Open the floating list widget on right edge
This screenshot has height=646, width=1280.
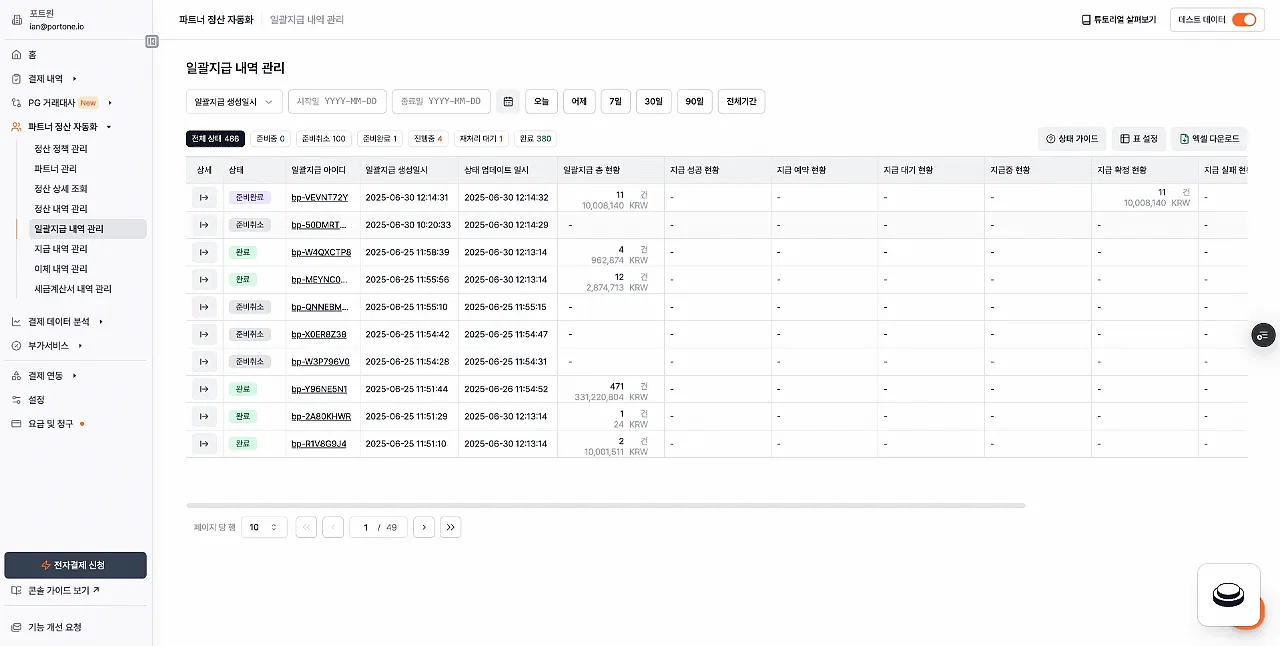click(x=1263, y=335)
